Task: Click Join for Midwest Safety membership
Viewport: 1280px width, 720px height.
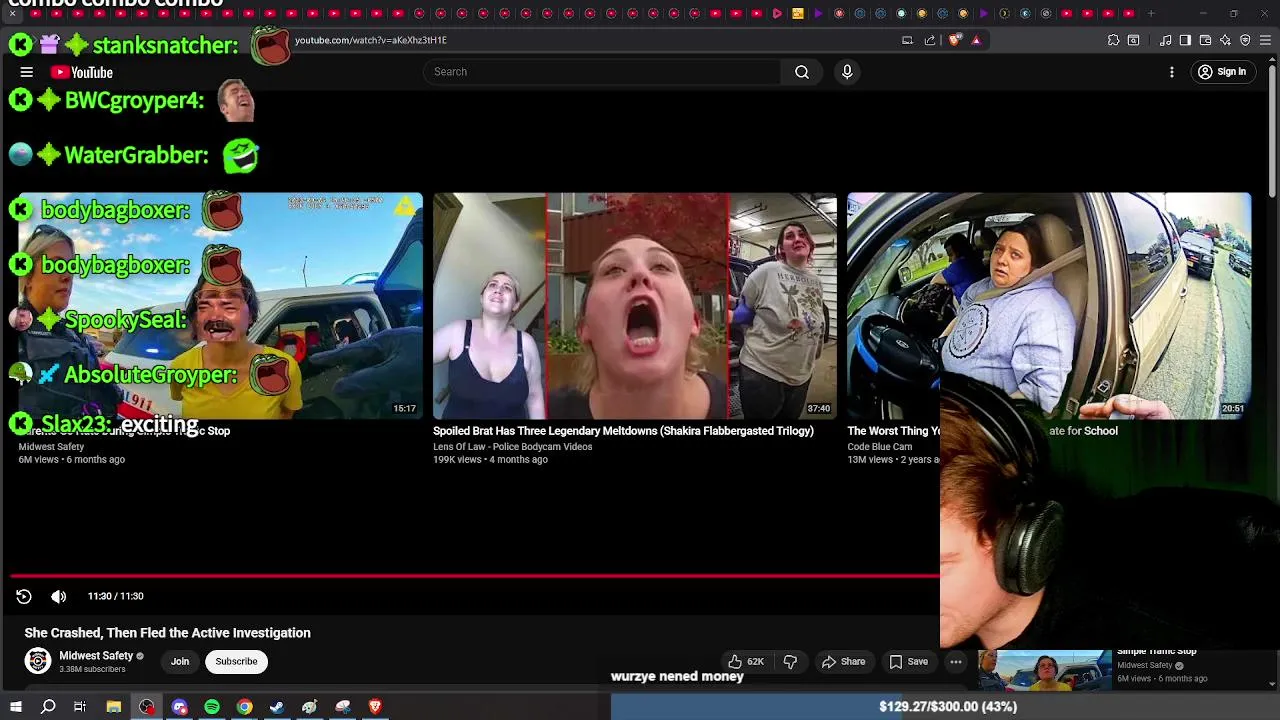Action: click(x=180, y=661)
